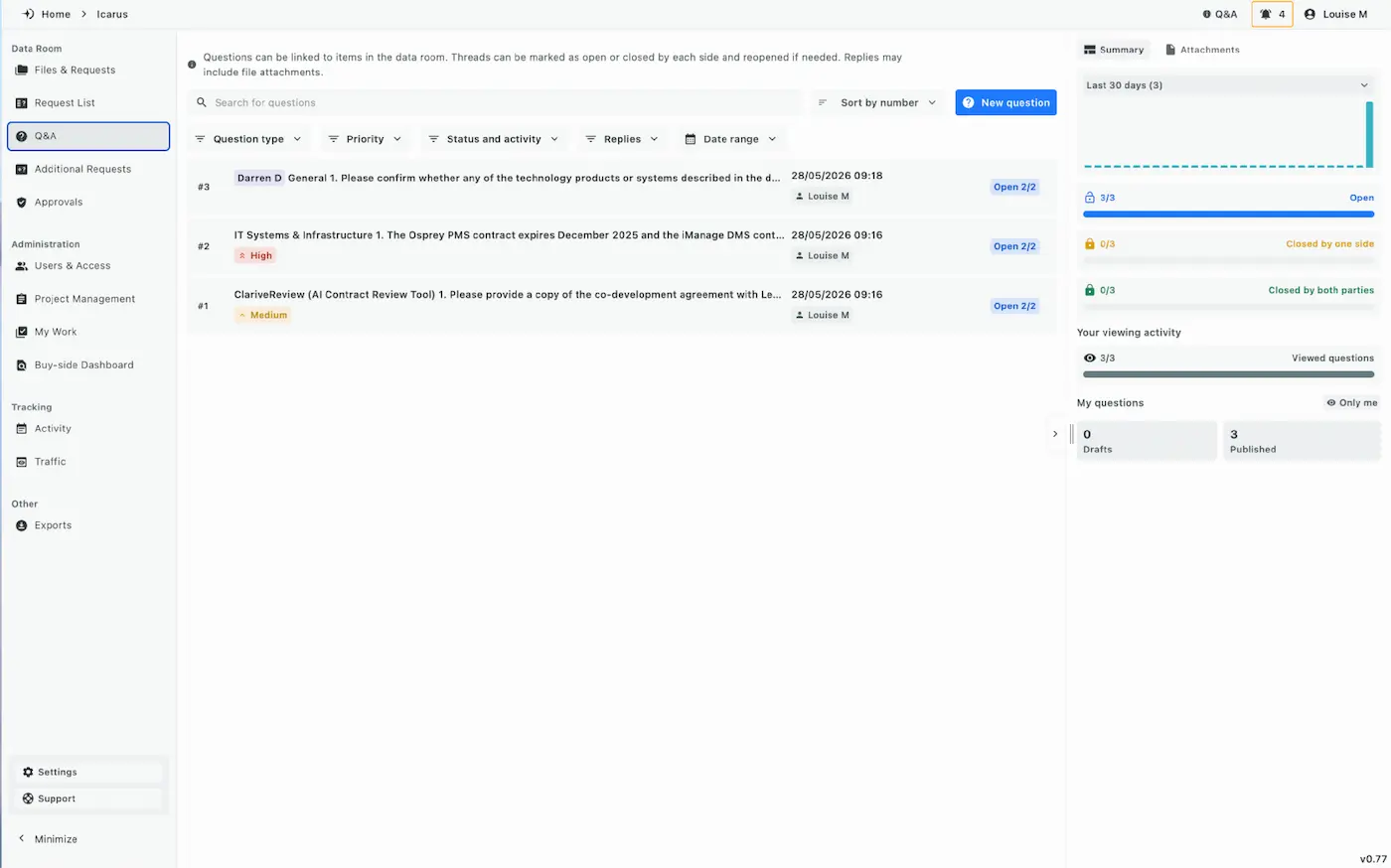The image size is (1391, 868).
Task: Click the Search for questions field
Action: click(x=495, y=102)
